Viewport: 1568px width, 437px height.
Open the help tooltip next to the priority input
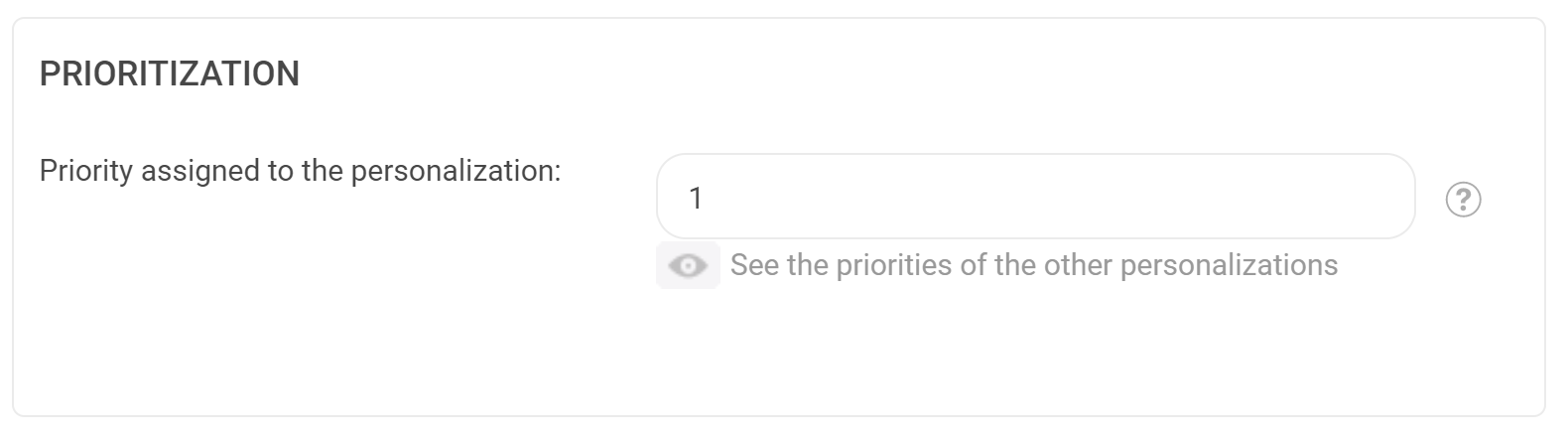coord(1463,200)
